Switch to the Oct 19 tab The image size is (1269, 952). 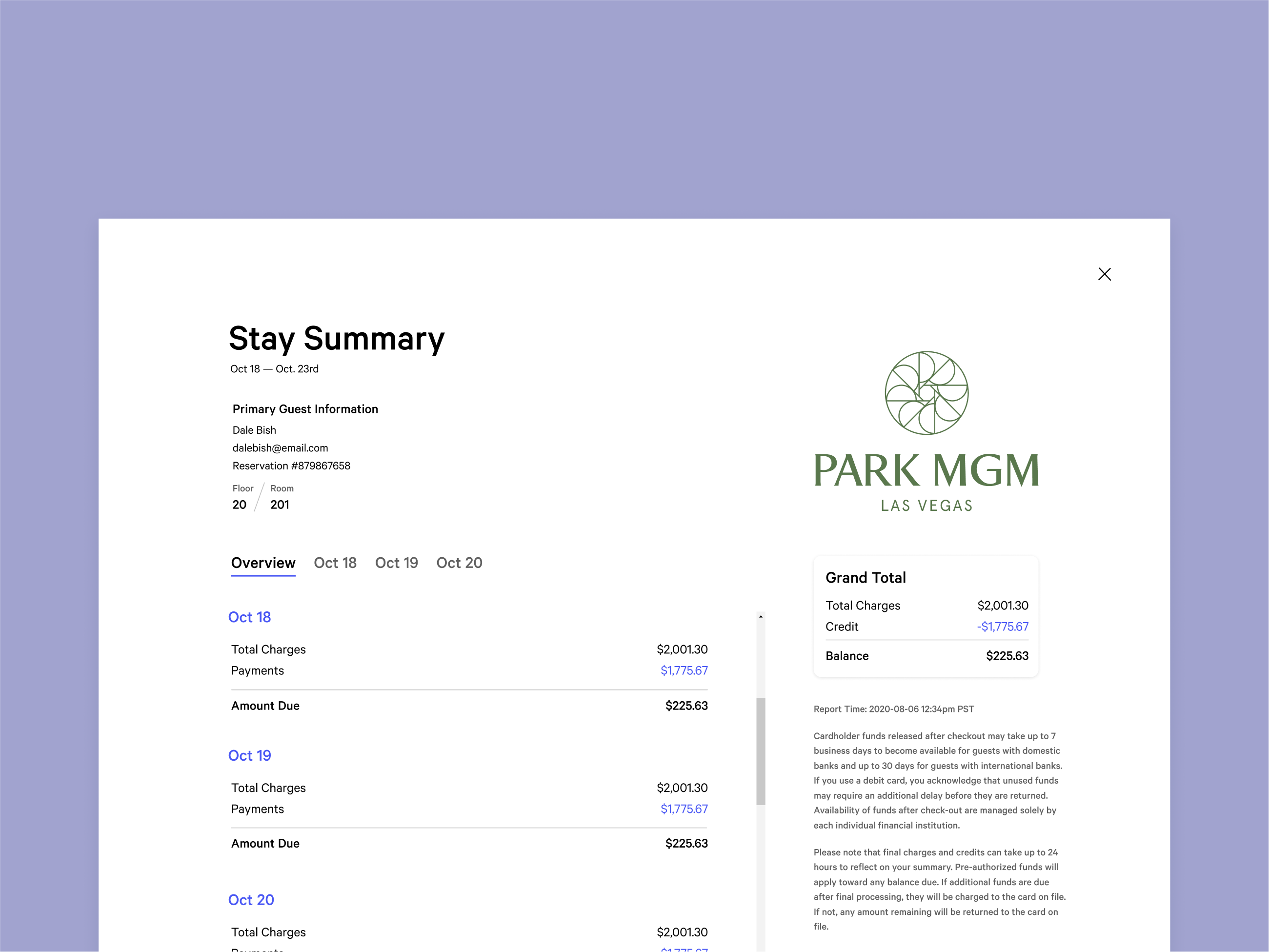click(397, 563)
